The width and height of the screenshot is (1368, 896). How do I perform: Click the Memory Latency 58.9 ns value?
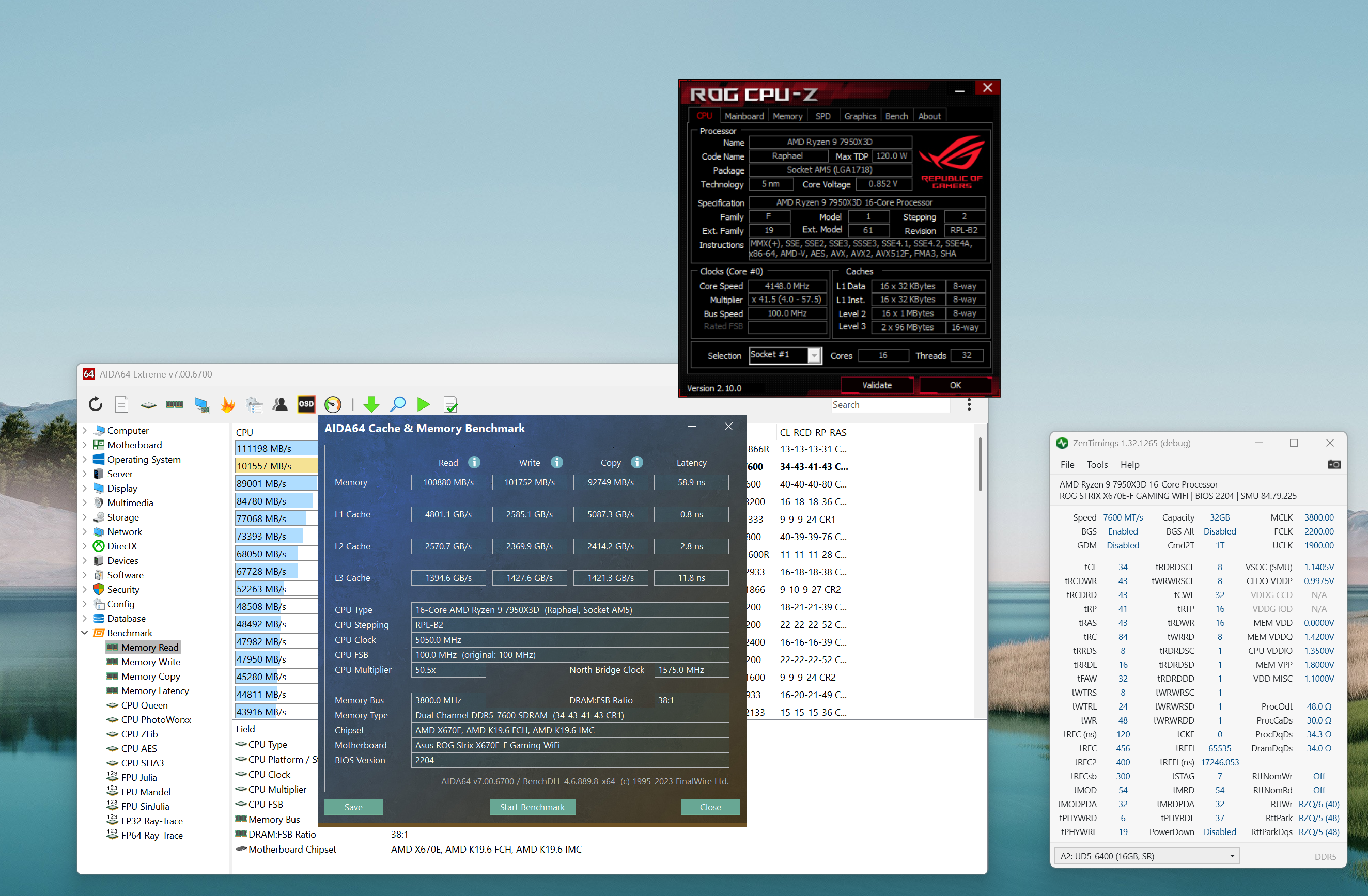[691, 482]
